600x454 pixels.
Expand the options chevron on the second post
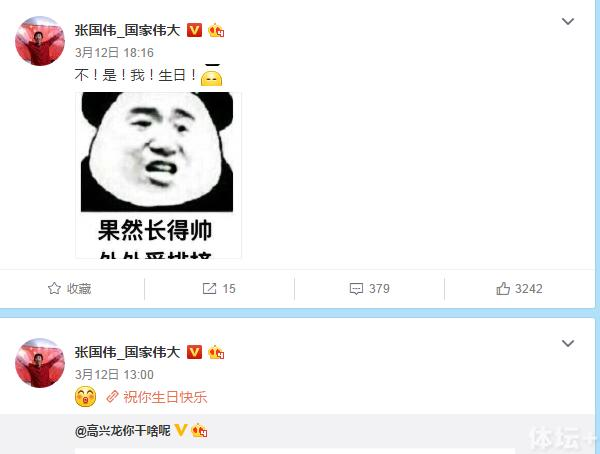(x=567, y=343)
